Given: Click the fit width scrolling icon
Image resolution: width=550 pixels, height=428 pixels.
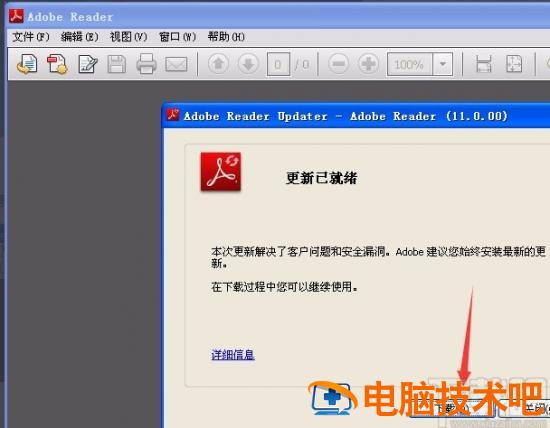Looking at the screenshot, I should pos(484,64).
